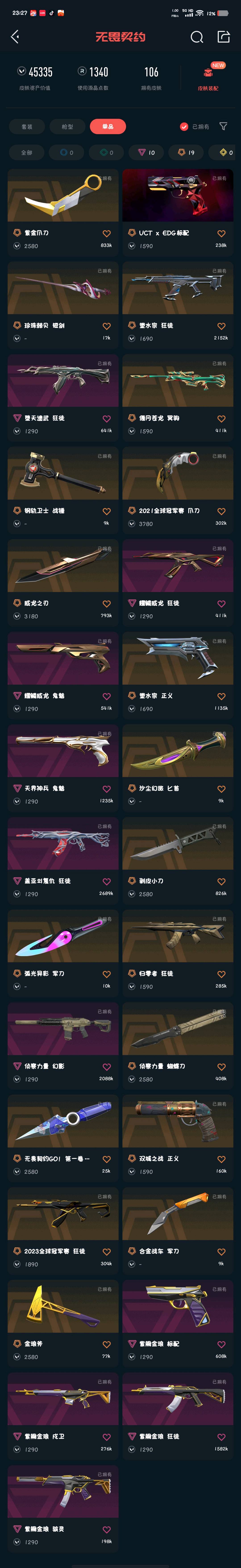Favorite the 金琅斧 skin heart
The height and width of the screenshot is (1568, 241).
106,1344
